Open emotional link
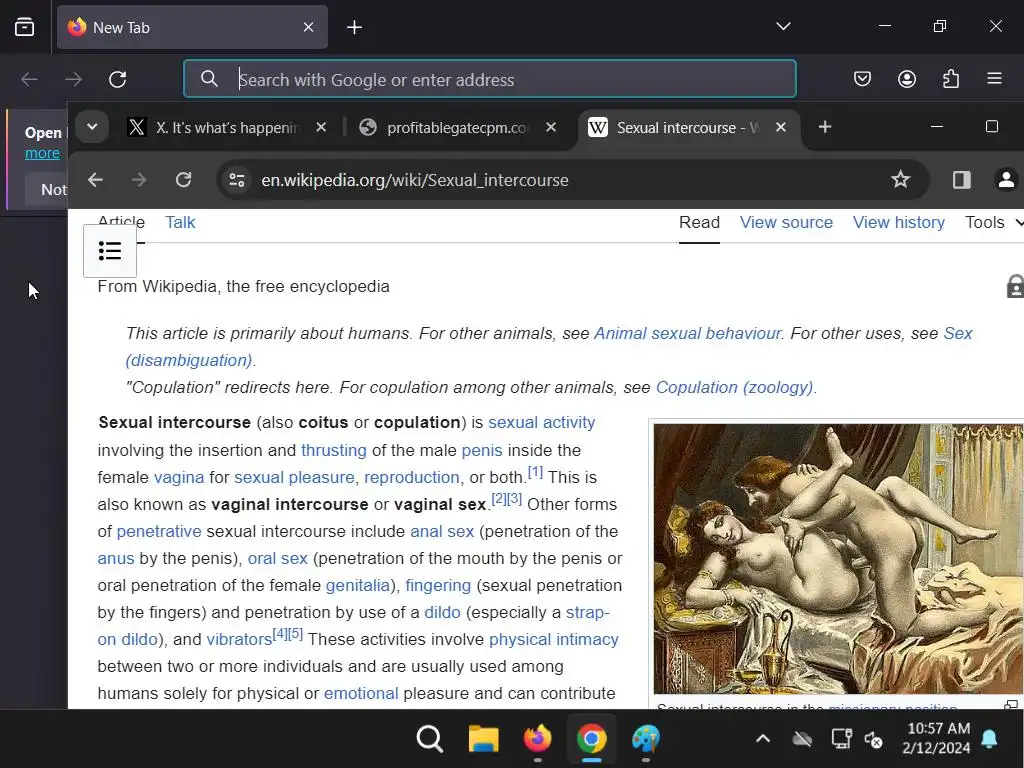The height and width of the screenshot is (768, 1024). [361, 693]
